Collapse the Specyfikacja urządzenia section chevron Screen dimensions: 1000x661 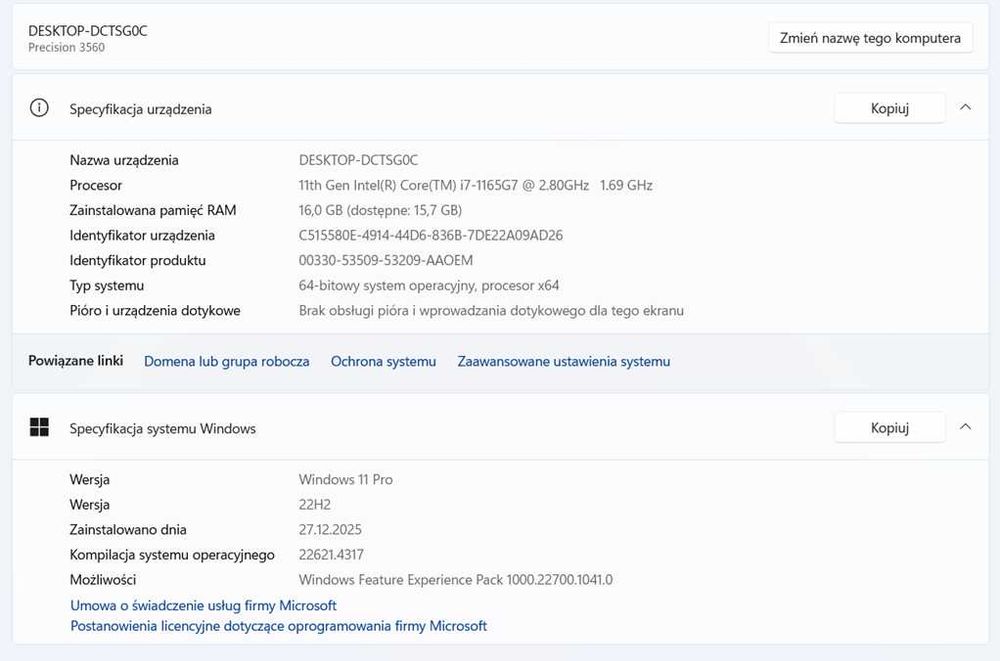[966, 107]
